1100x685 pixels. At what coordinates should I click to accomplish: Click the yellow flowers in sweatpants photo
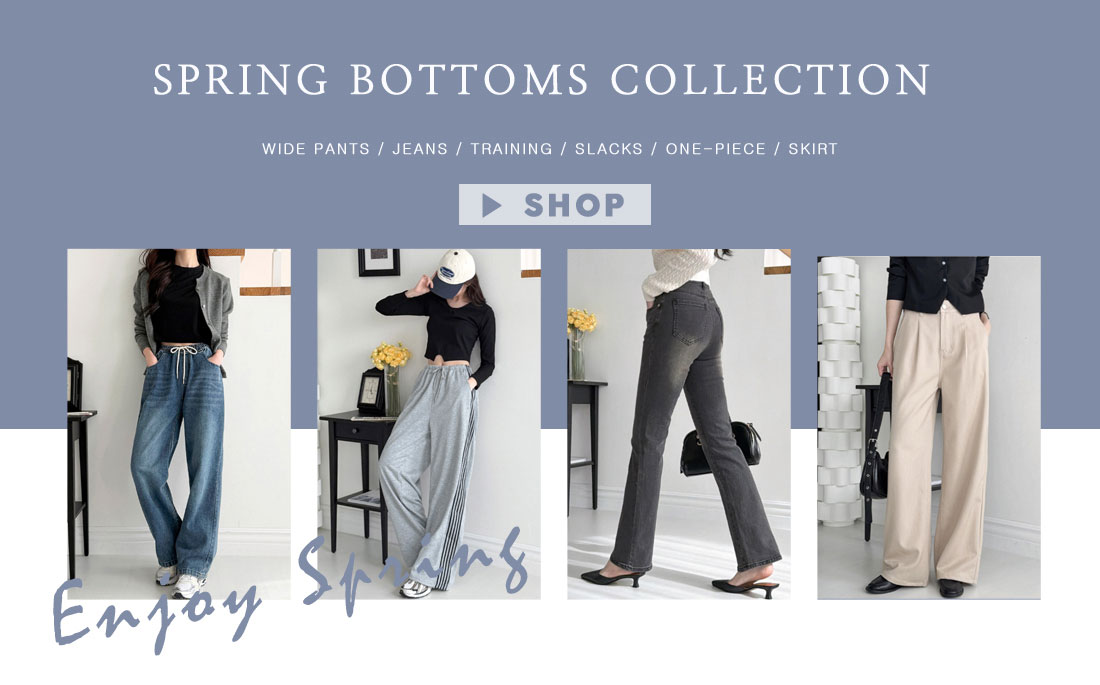click(391, 355)
